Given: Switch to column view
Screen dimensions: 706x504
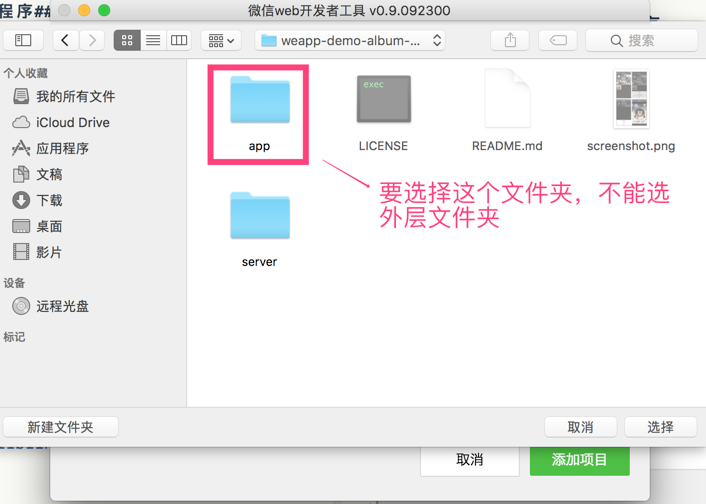Looking at the screenshot, I should [179, 41].
